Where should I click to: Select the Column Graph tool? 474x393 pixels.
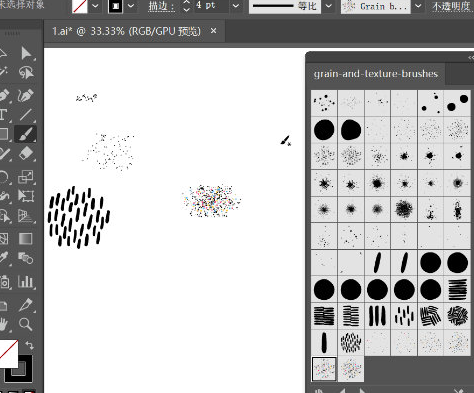pos(26,282)
